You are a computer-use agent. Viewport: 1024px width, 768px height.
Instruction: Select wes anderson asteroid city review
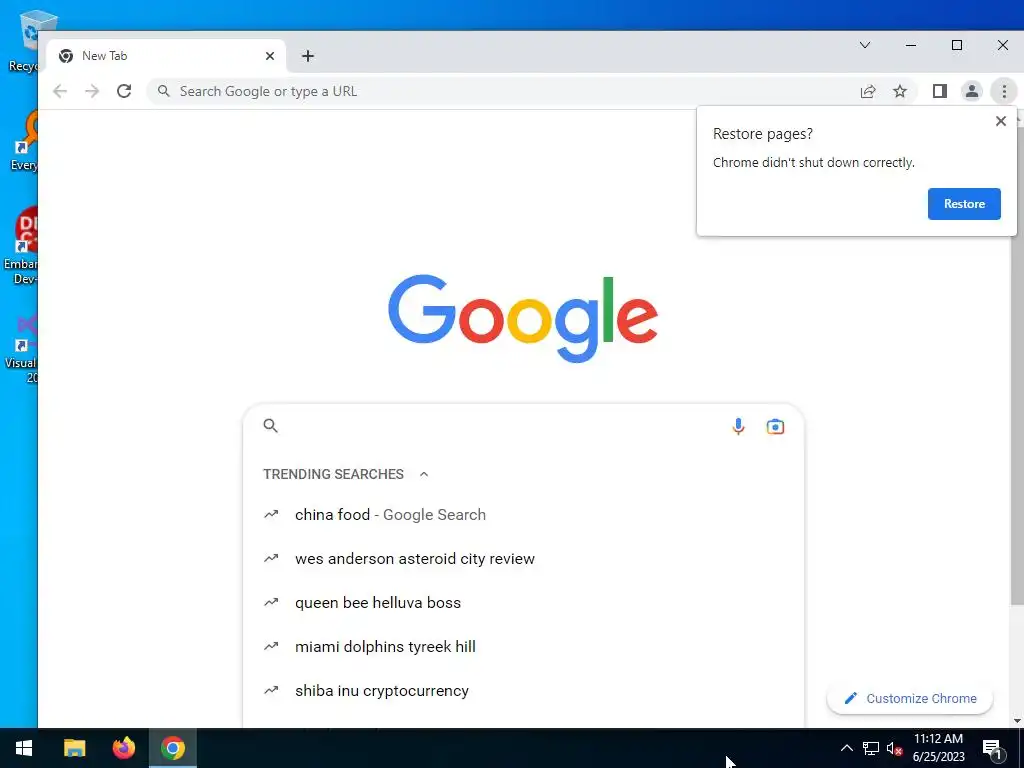click(522, 558)
